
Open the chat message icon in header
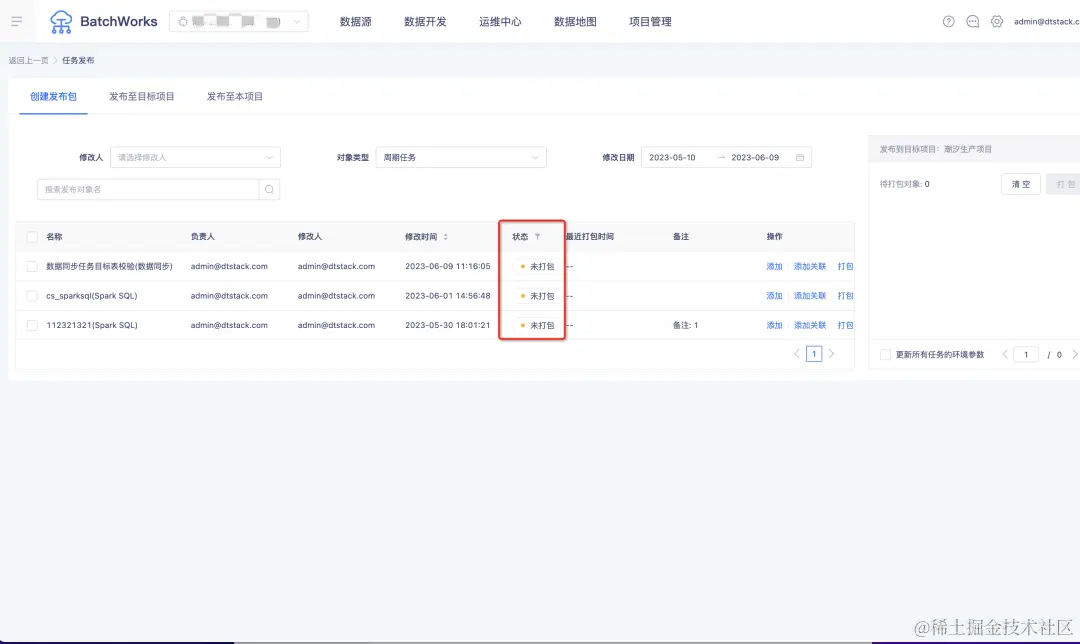973,21
